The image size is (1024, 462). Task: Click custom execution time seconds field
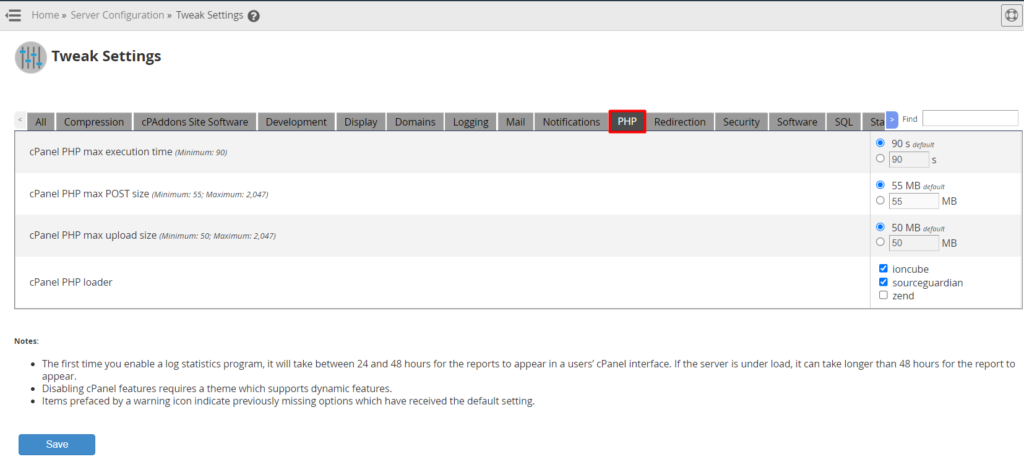click(x=909, y=159)
